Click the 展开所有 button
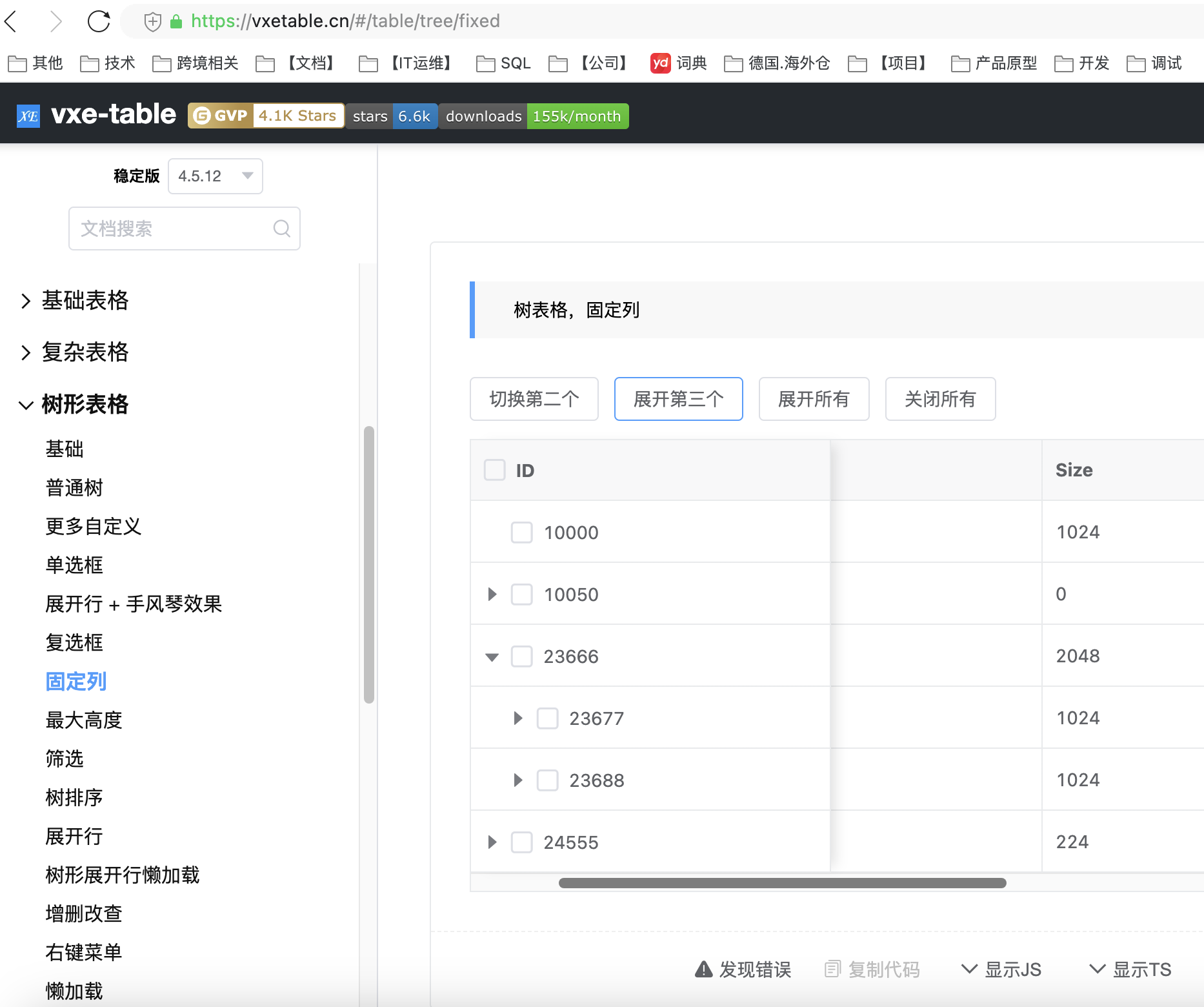The image size is (1204, 1007). 814,399
